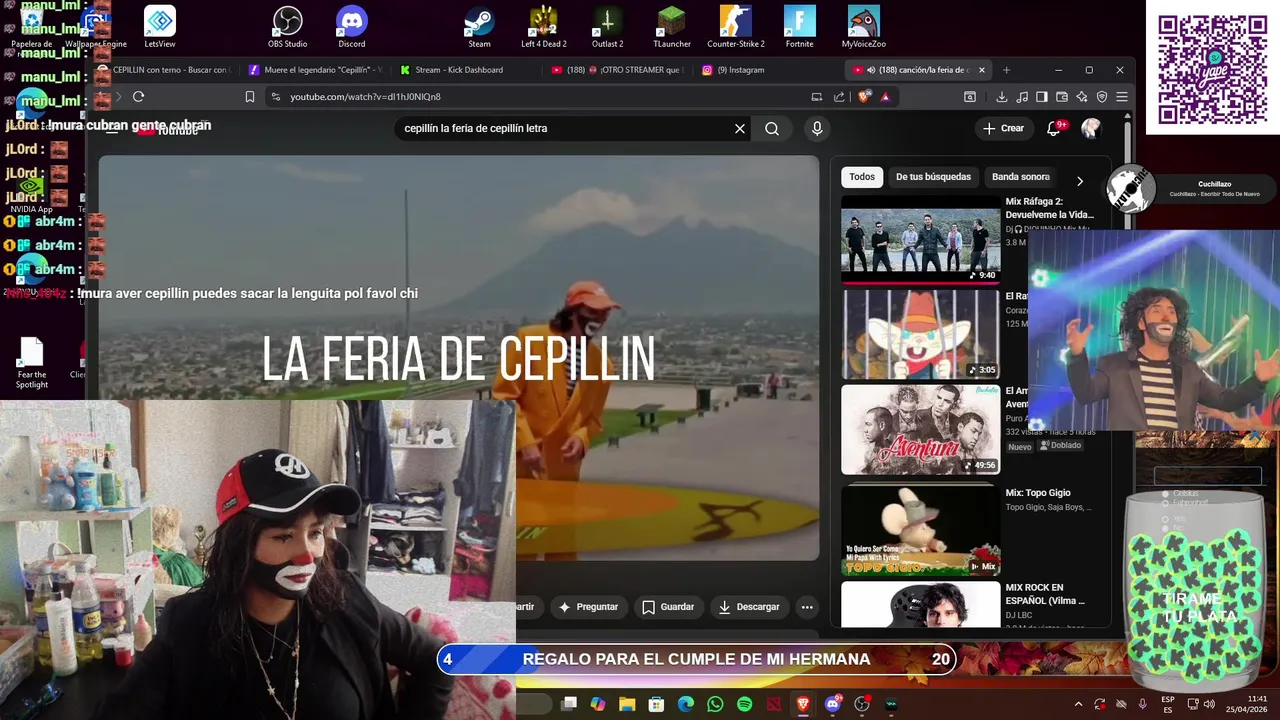1280x720 pixels.
Task: Clear the YouTube search box text
Action: coord(740,128)
